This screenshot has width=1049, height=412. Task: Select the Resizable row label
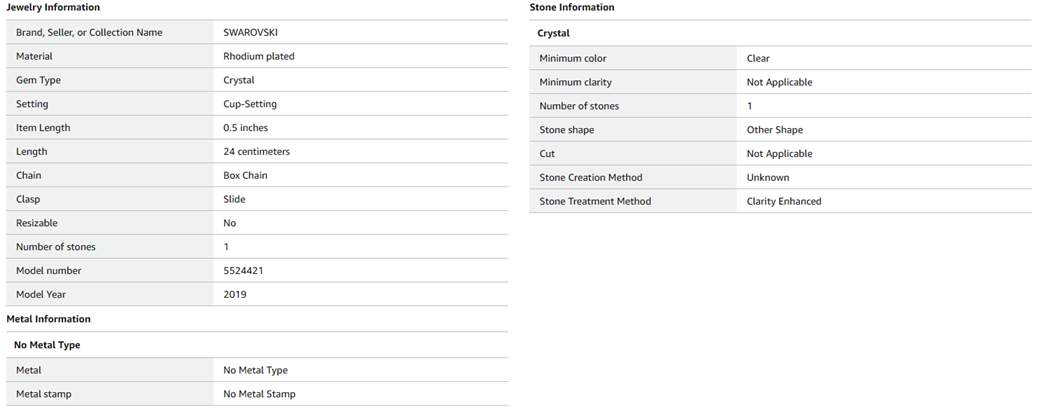(38, 223)
